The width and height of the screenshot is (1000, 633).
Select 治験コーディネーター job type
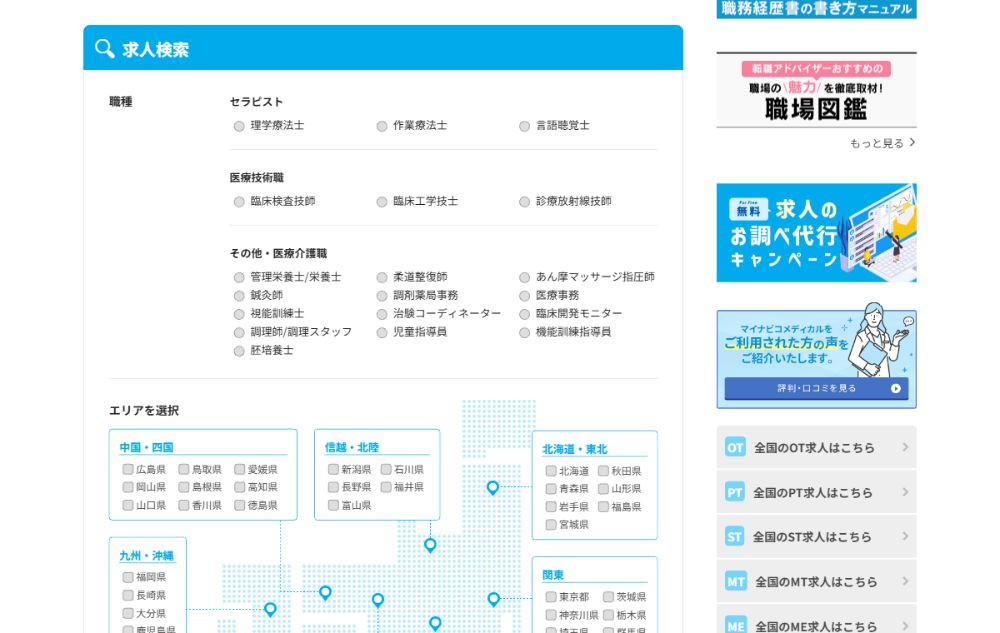[382, 314]
